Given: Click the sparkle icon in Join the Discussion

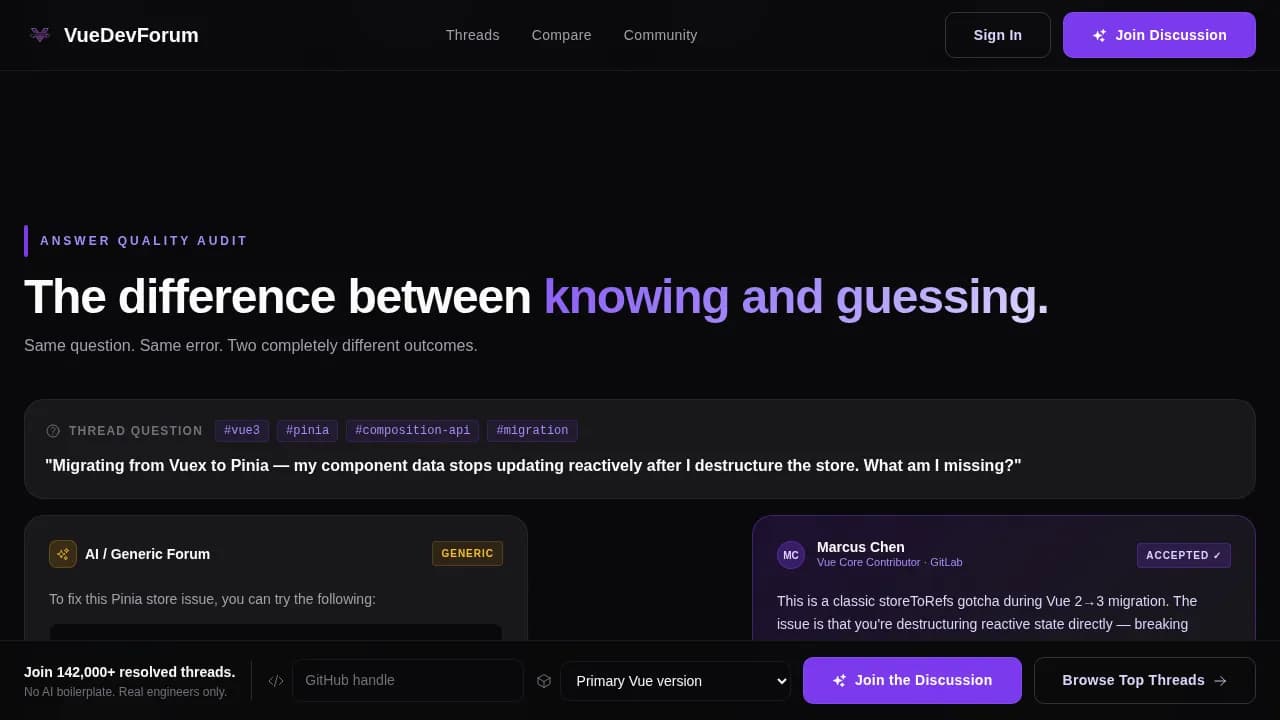Looking at the screenshot, I should (x=839, y=681).
